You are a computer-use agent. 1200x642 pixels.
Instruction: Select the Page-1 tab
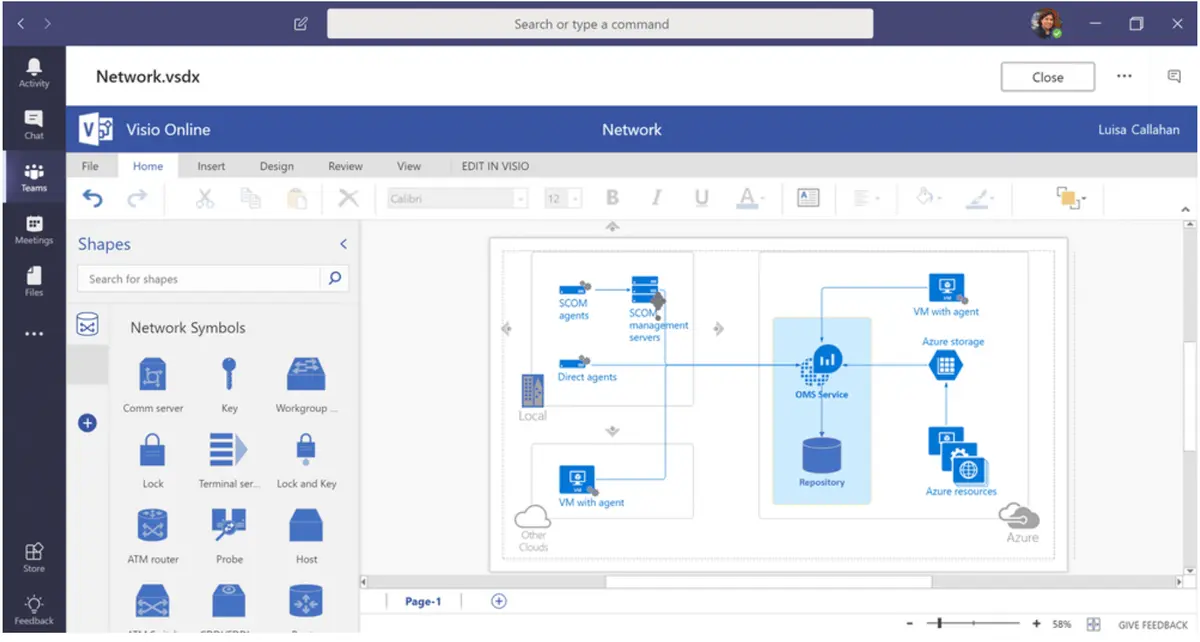(423, 601)
